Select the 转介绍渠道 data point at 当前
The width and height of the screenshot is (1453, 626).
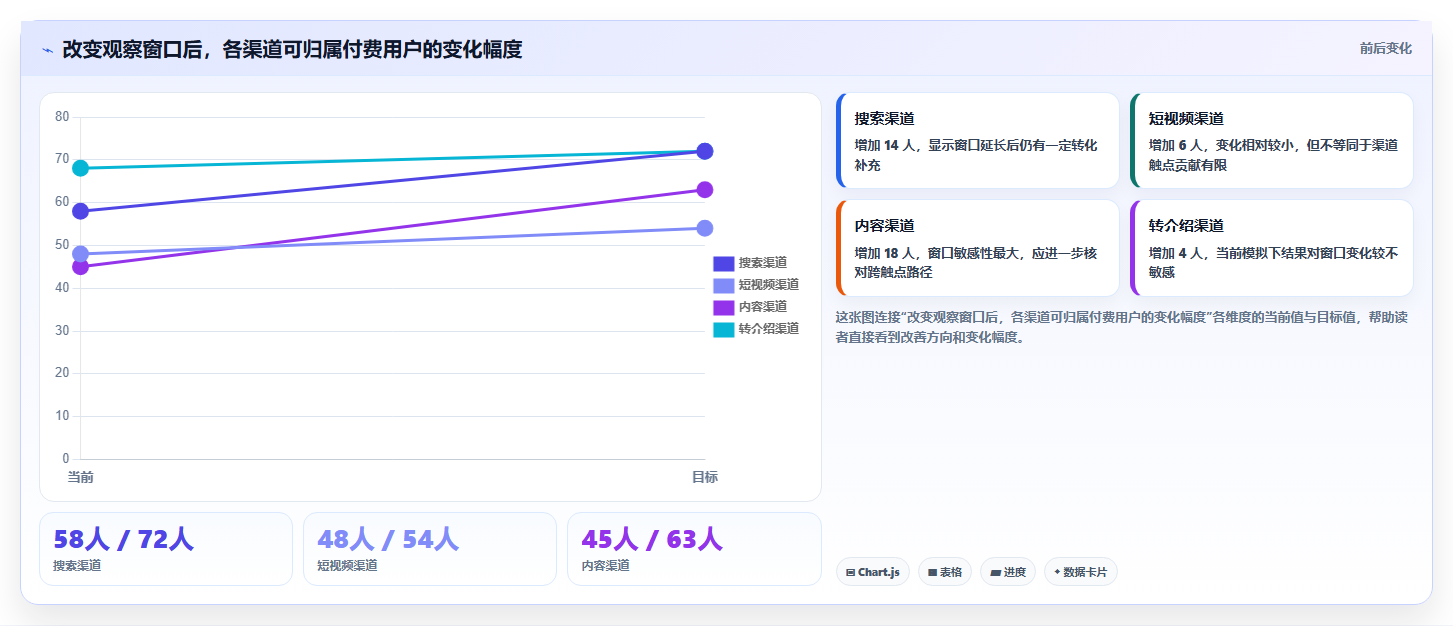pyautogui.click(x=80, y=168)
